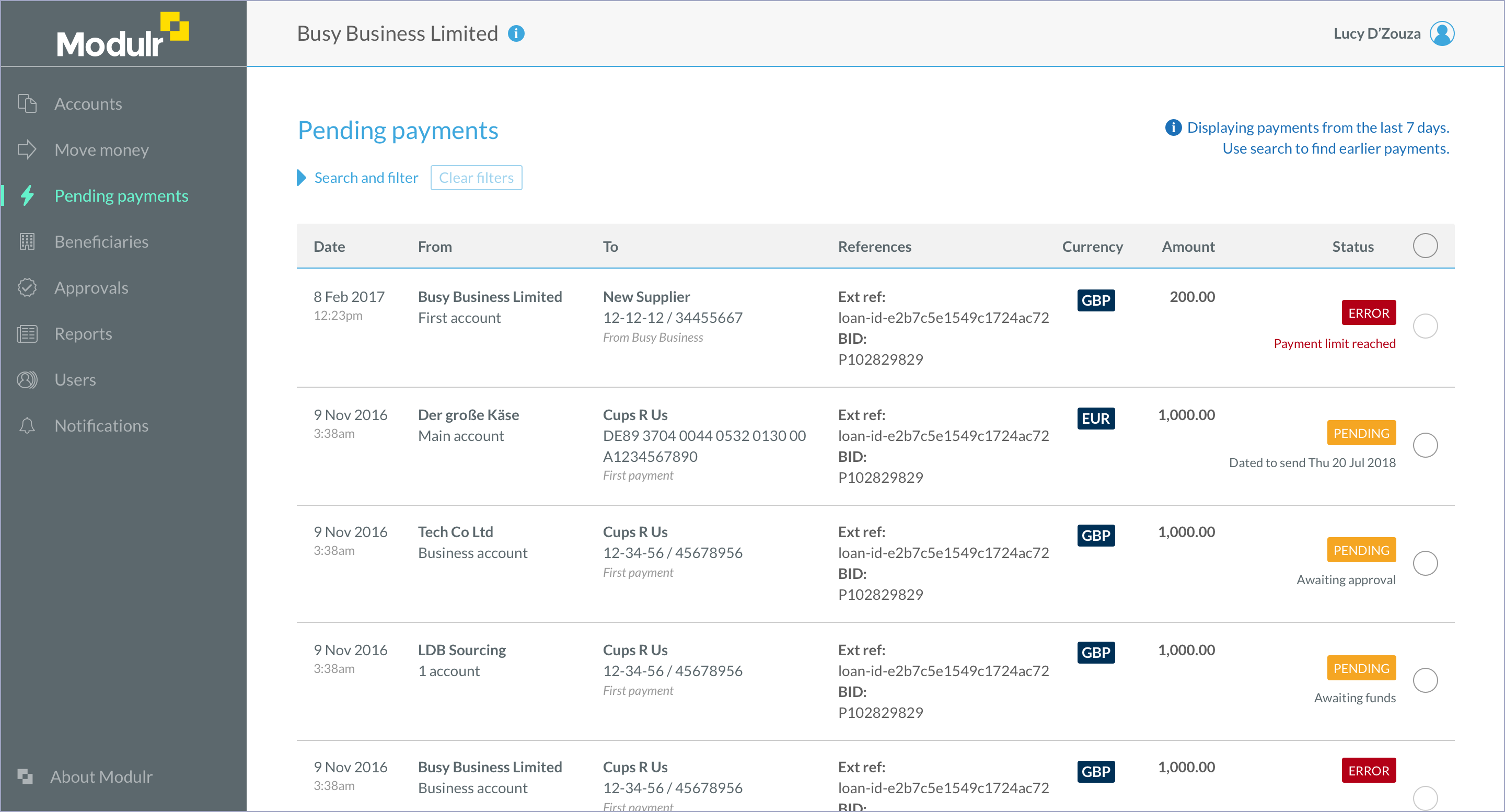Image resolution: width=1505 pixels, height=812 pixels.
Task: Click LDB Sourcing sender name
Action: [x=461, y=649]
